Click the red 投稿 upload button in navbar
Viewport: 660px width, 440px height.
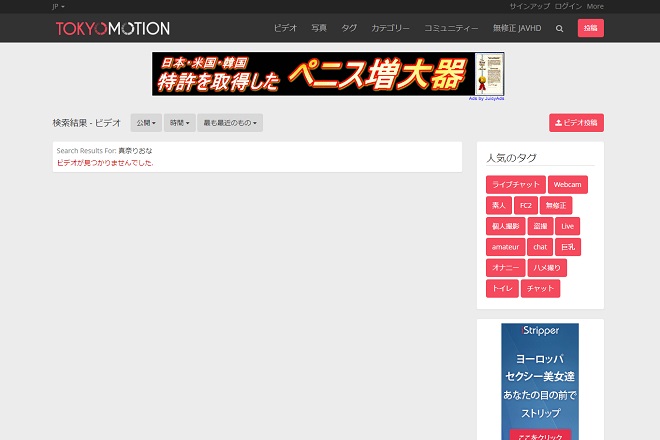click(590, 28)
